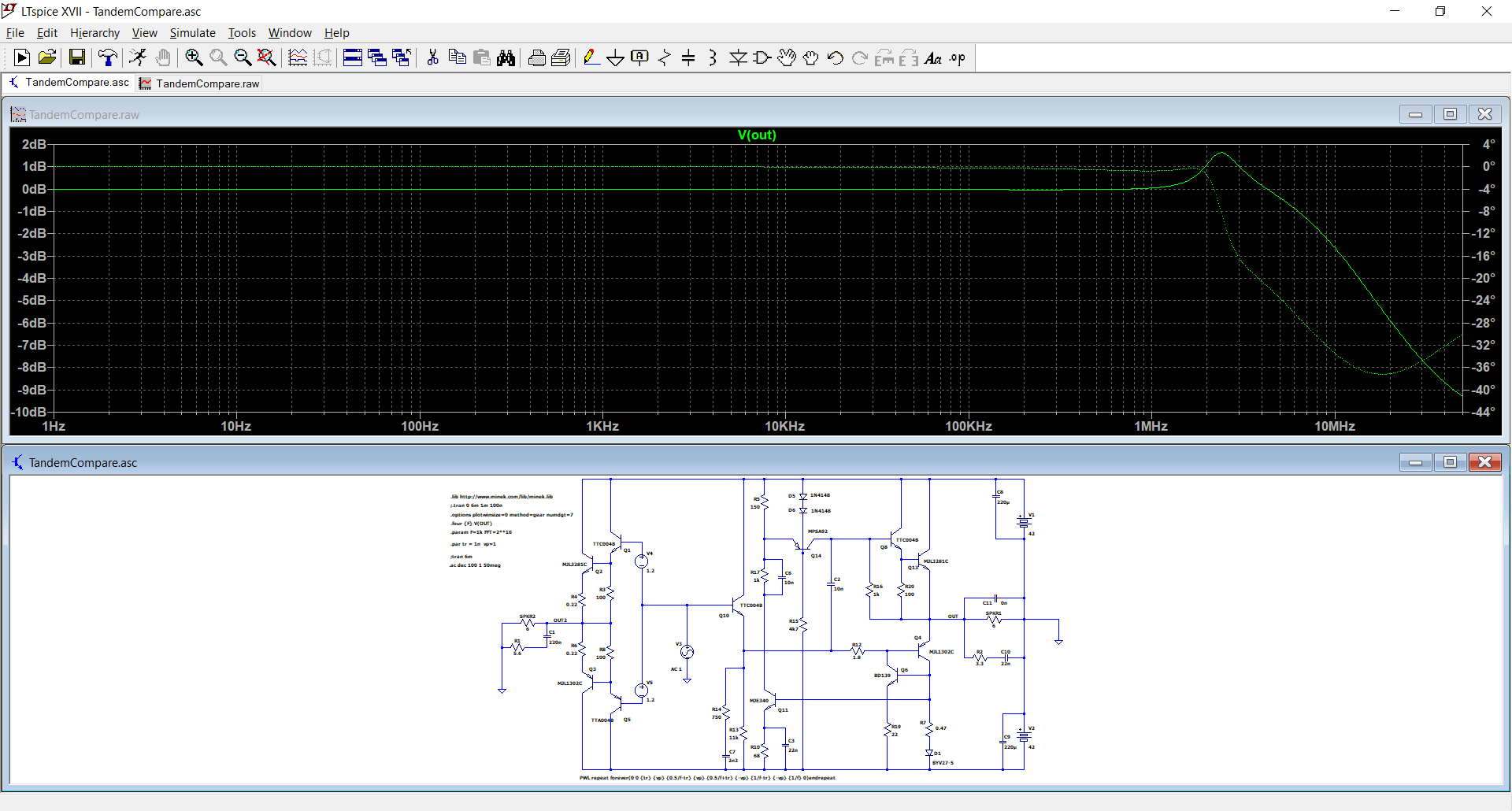Switch to the TandemCompare.raw tab
Screen dimensions: 1512x811
(200, 83)
